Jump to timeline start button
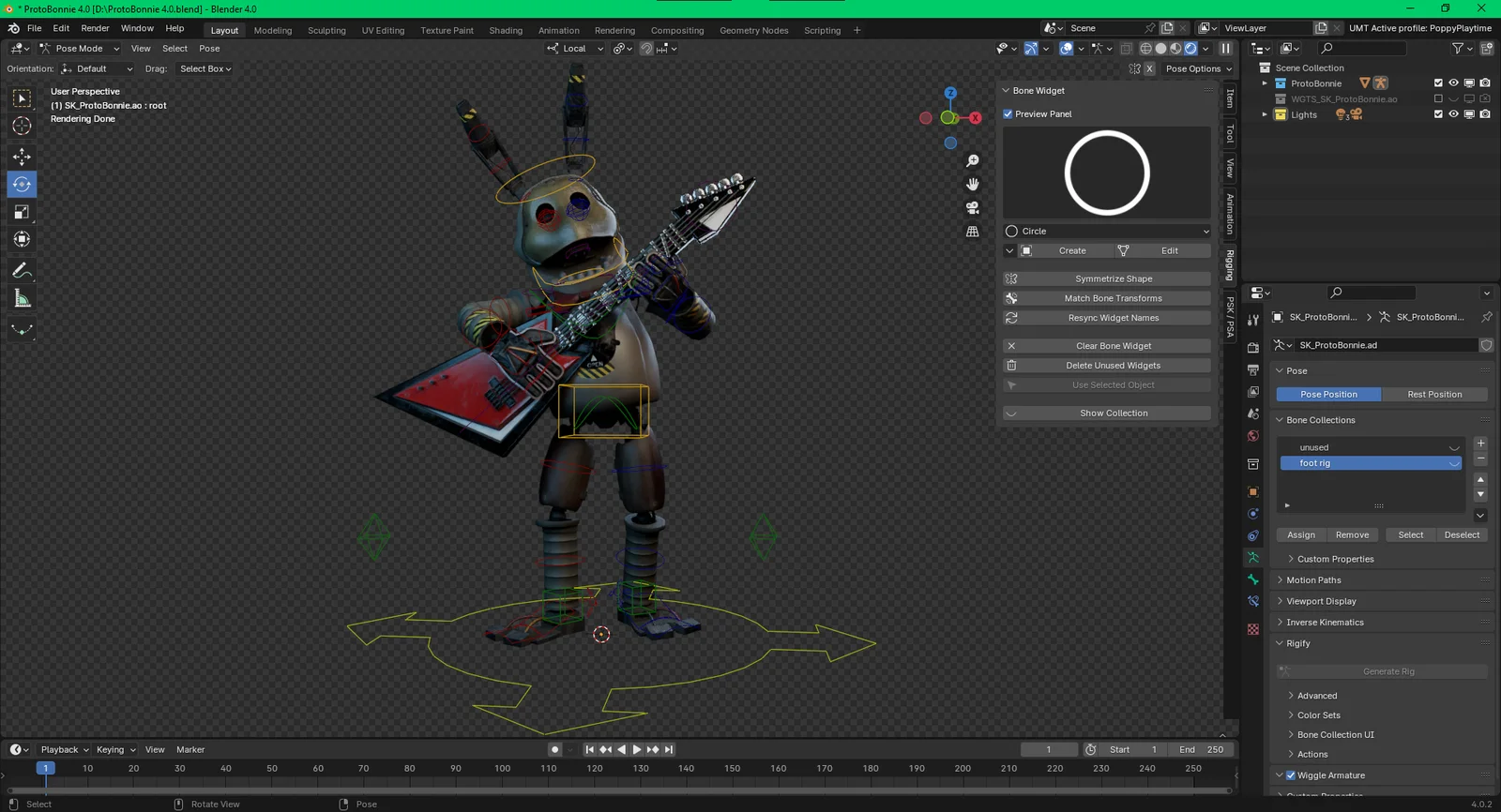Screen dimensions: 1501x812 [x=589, y=750]
